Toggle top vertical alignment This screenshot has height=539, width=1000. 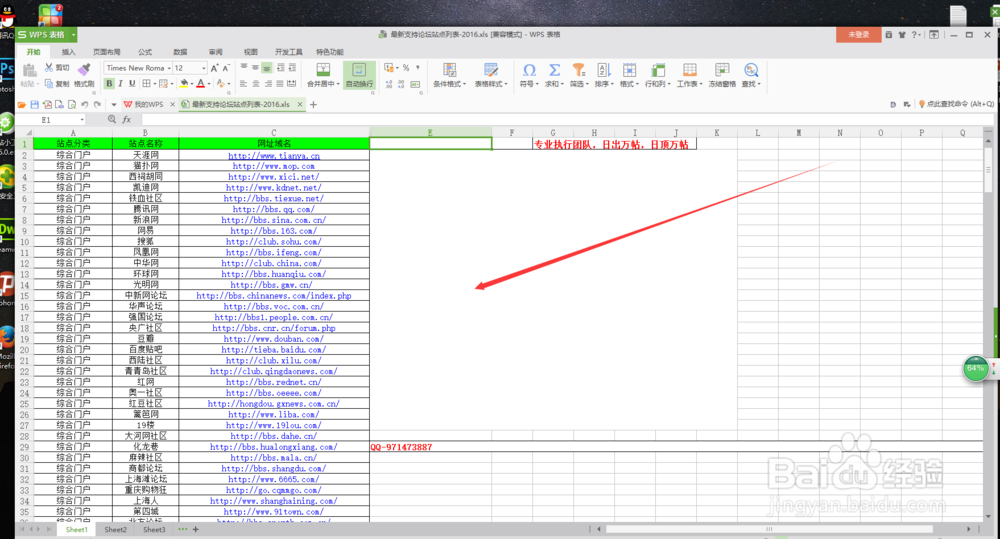point(244,68)
